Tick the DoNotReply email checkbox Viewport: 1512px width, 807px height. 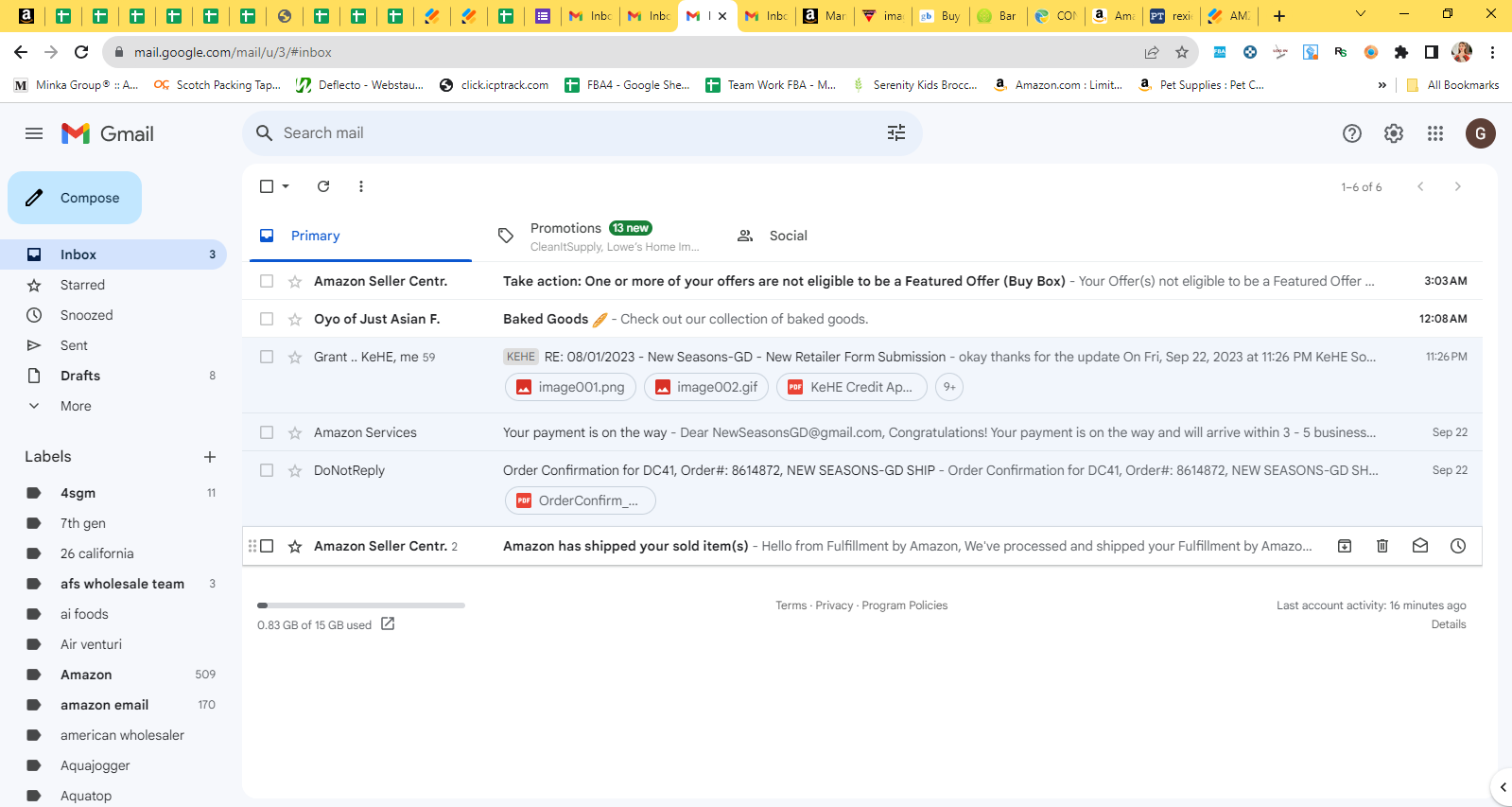(267, 470)
